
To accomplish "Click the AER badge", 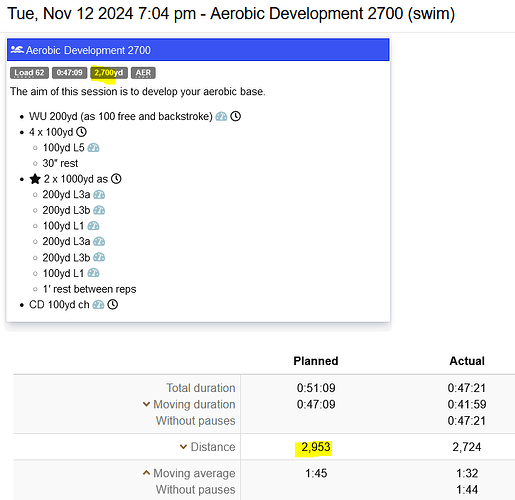I will [x=143, y=73].
